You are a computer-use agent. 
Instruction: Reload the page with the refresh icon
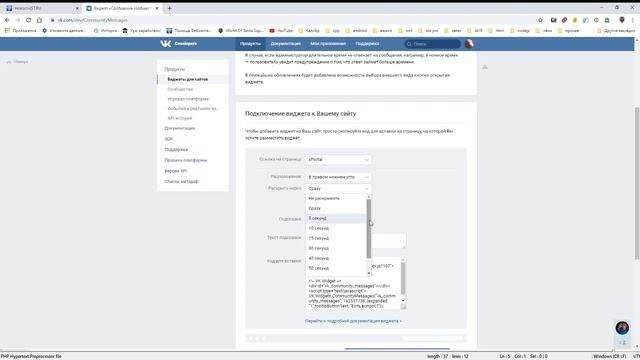[29, 20]
